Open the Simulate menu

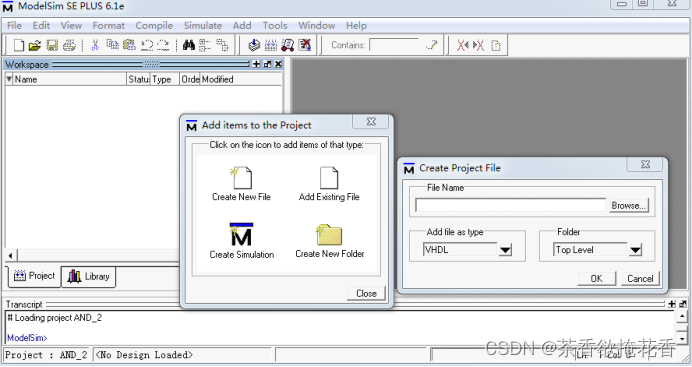pyautogui.click(x=203, y=26)
